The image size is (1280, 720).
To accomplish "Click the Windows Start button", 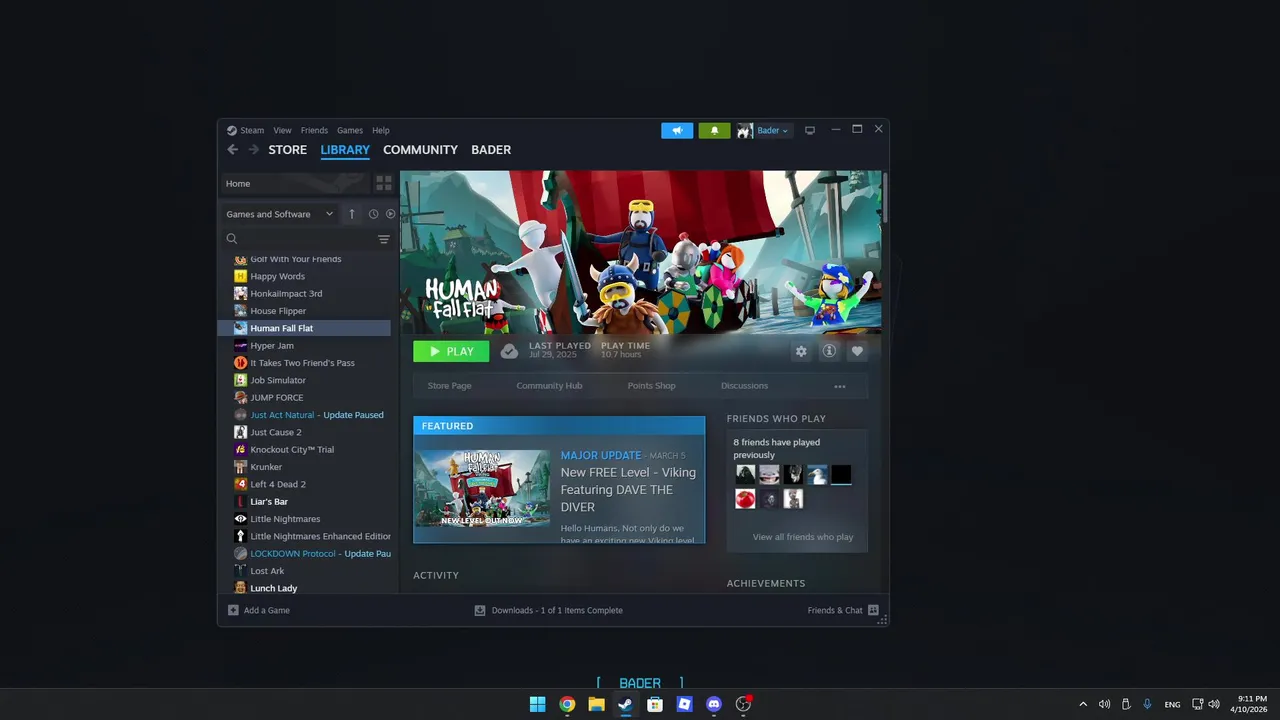I will (537, 704).
